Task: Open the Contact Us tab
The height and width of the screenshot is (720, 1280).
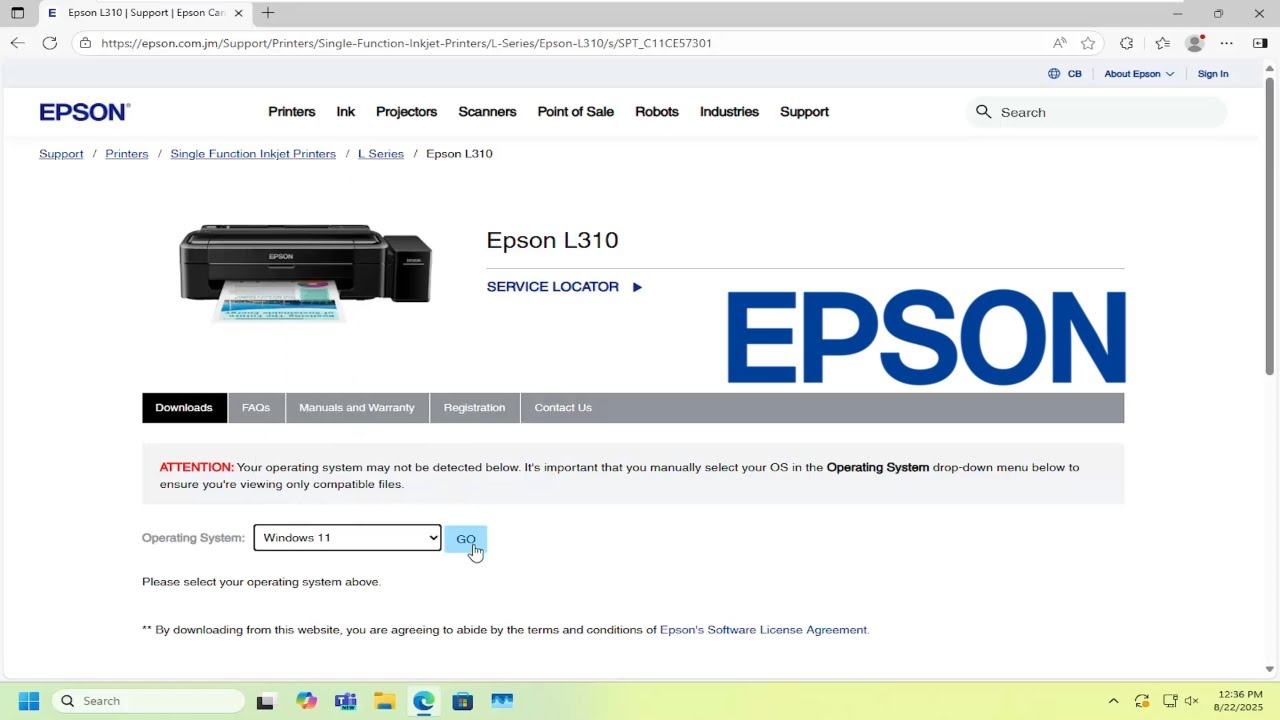Action: click(563, 408)
